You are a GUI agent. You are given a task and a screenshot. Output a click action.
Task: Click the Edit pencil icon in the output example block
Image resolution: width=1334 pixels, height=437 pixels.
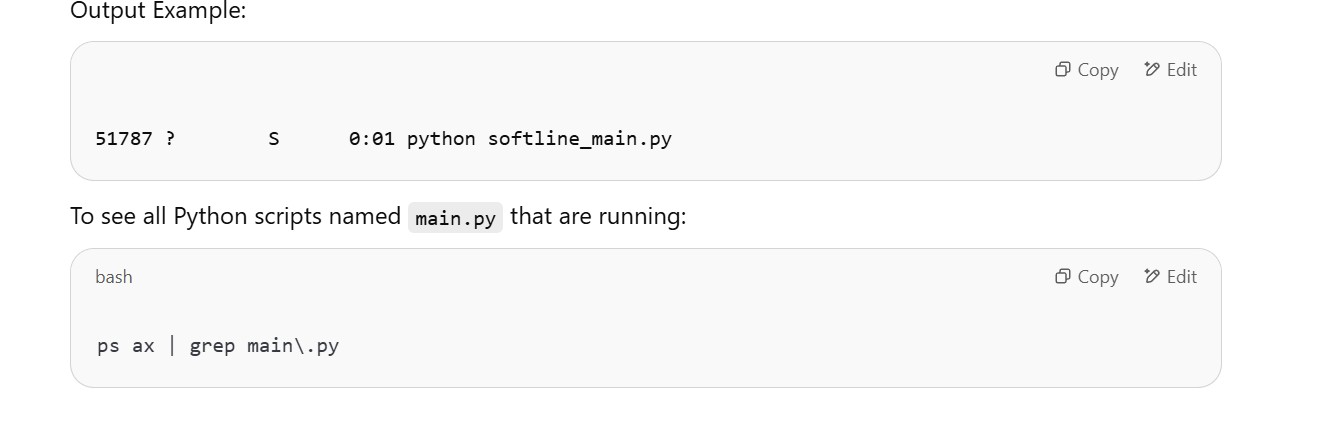(1152, 70)
